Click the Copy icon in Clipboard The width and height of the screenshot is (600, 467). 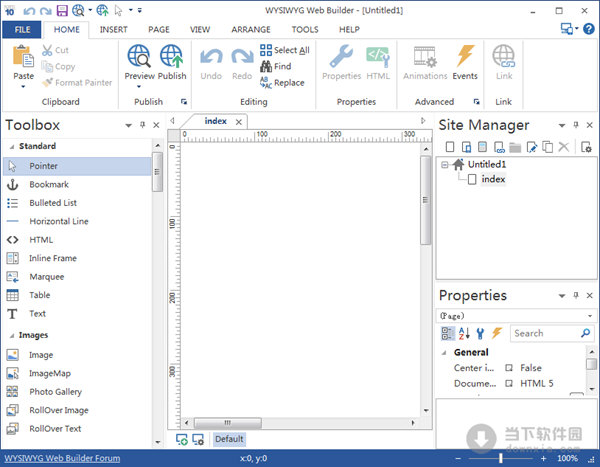(47, 67)
